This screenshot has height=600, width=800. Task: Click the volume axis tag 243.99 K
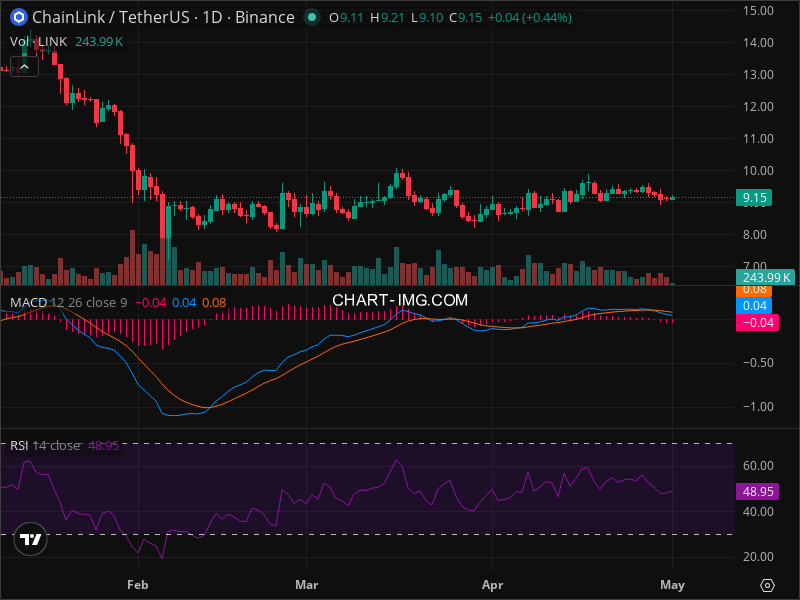pos(766,278)
